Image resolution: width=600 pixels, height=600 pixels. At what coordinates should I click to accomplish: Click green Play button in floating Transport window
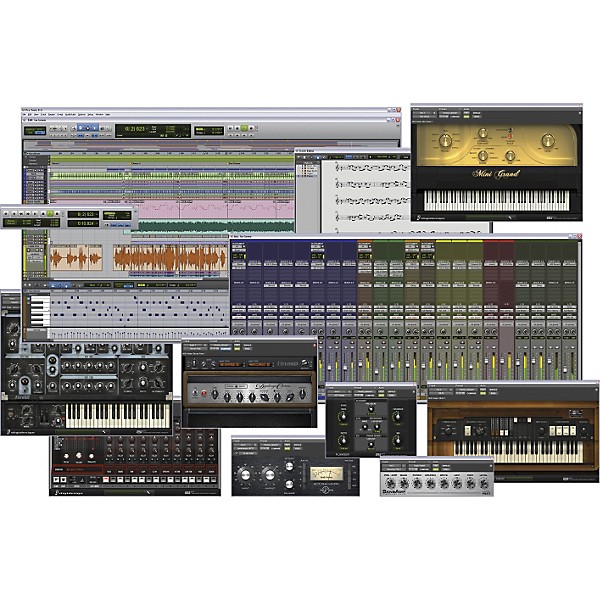pos(50,214)
